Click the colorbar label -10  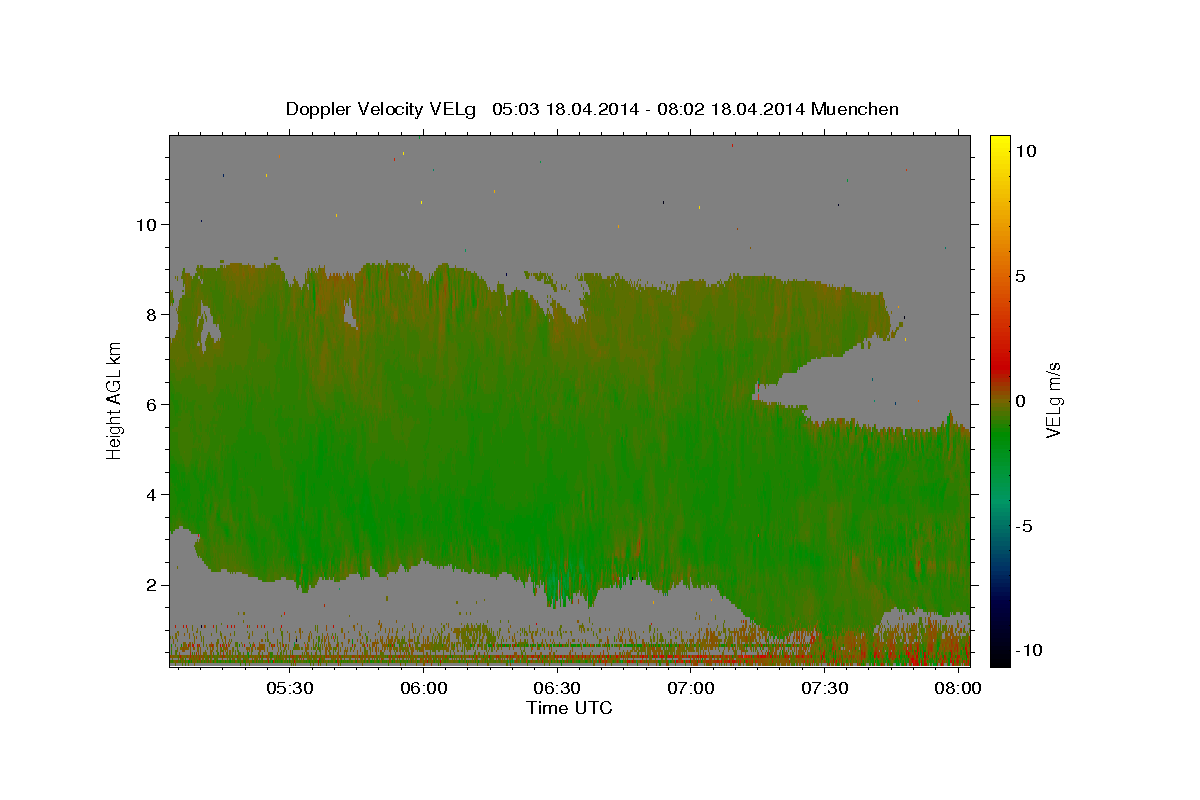(x=1028, y=651)
